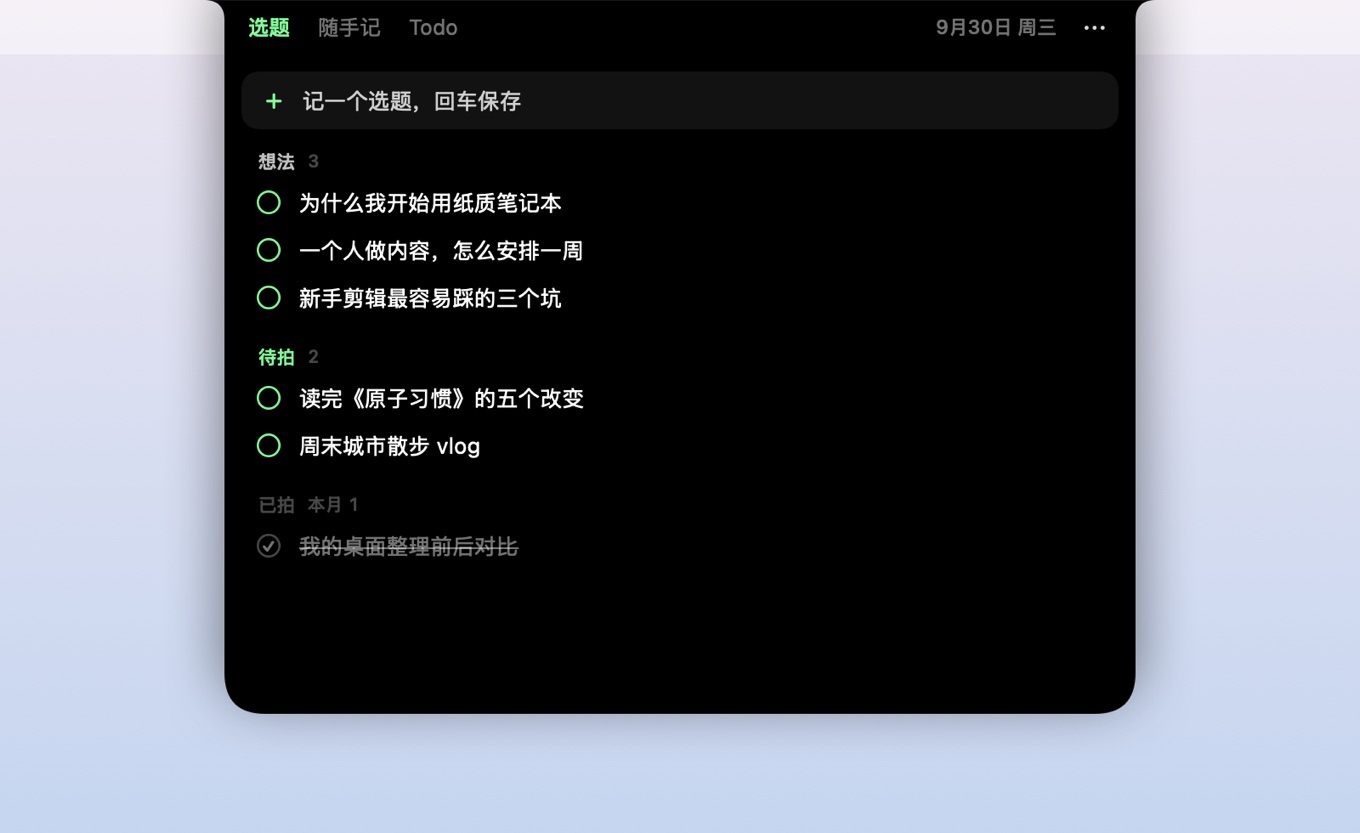Screen dimensions: 1360x833
Task: Toggle the 已拍 section header
Action: pyautogui.click(x=277, y=505)
